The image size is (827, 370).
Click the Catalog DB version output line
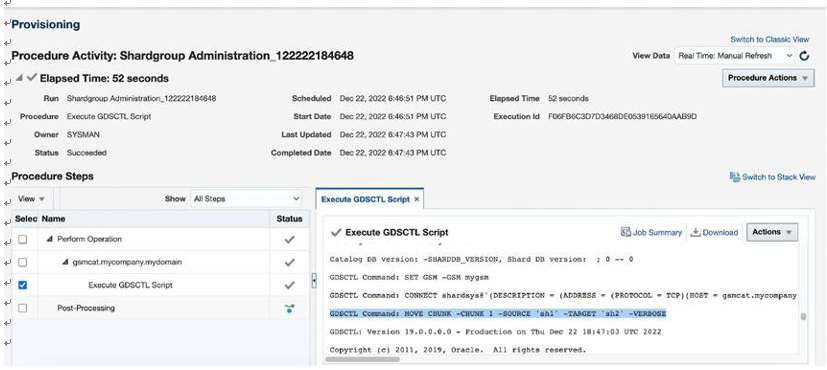[x=481, y=260]
